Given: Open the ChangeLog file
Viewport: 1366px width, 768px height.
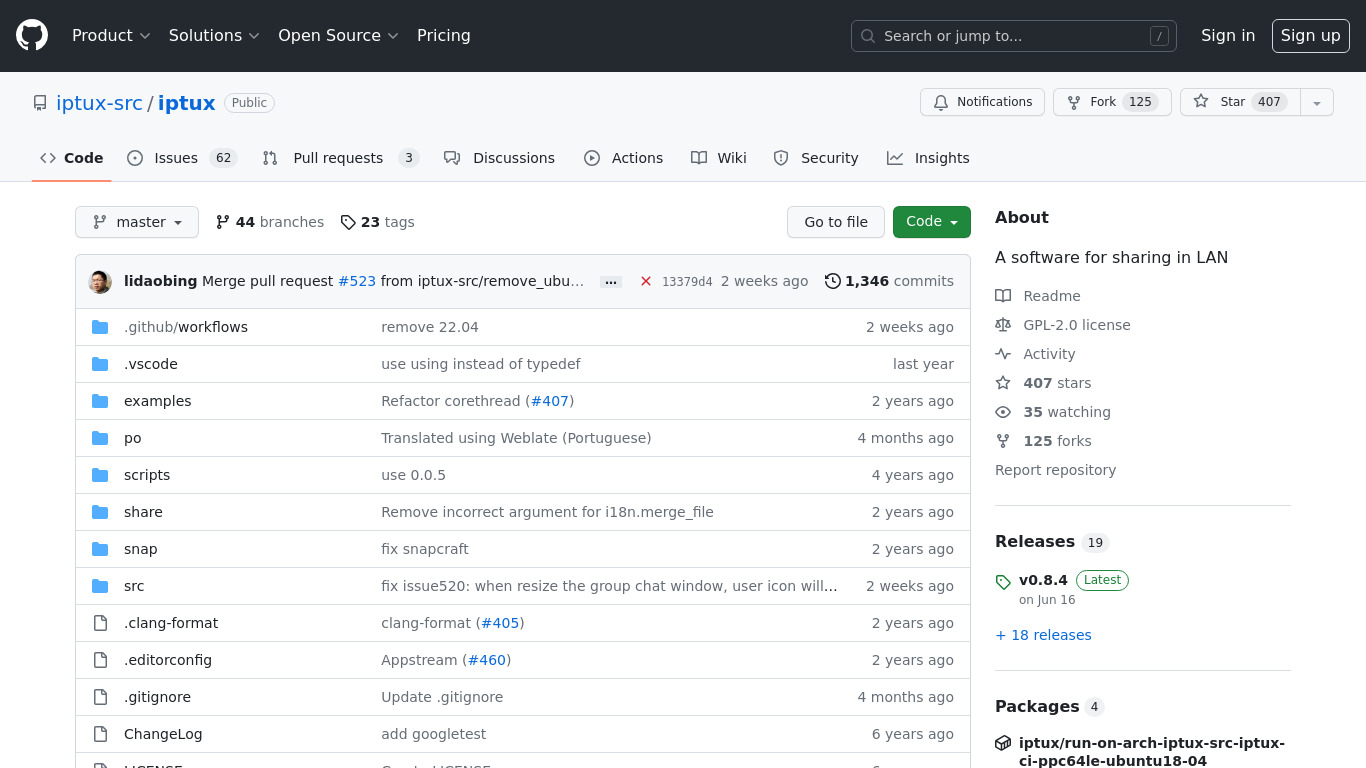Looking at the screenshot, I should coord(163,734).
